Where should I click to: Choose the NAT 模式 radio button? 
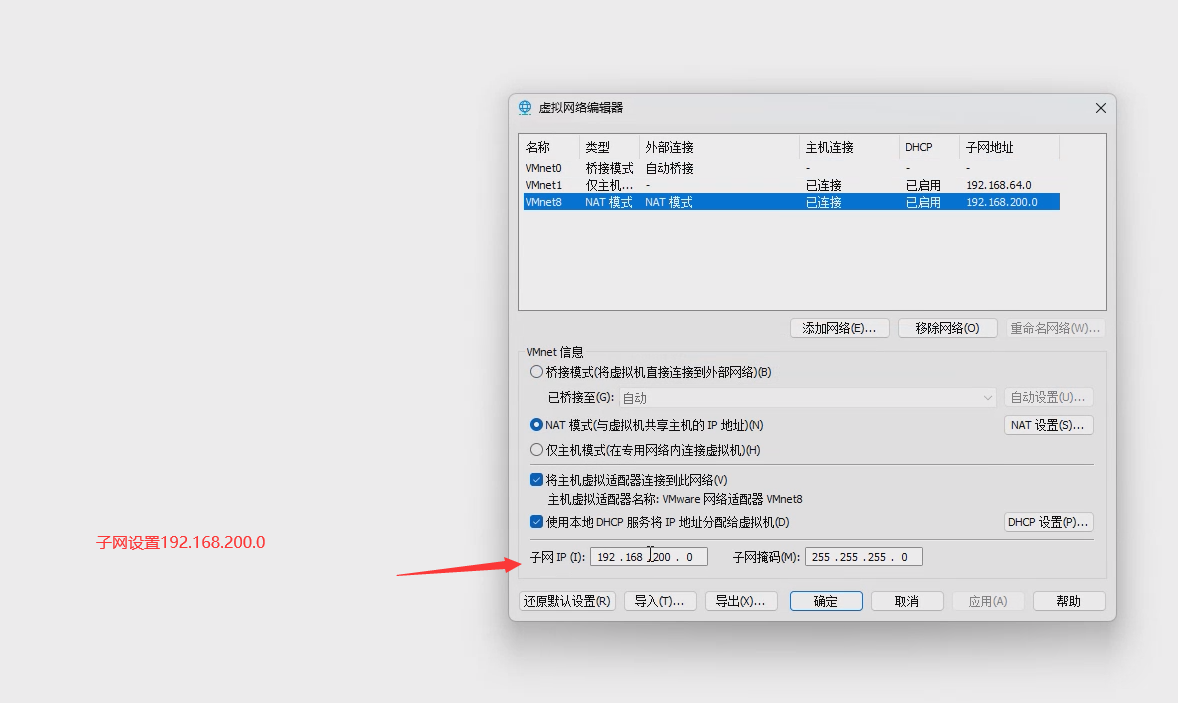(x=537, y=425)
